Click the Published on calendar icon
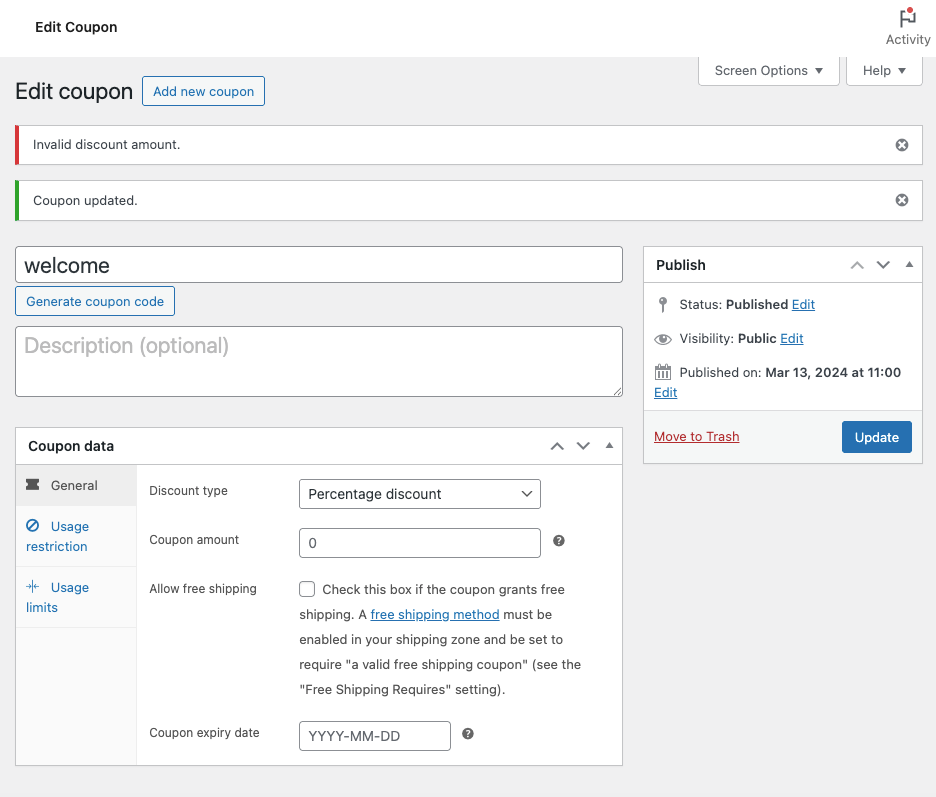Image resolution: width=936 pixels, height=797 pixels. (663, 372)
